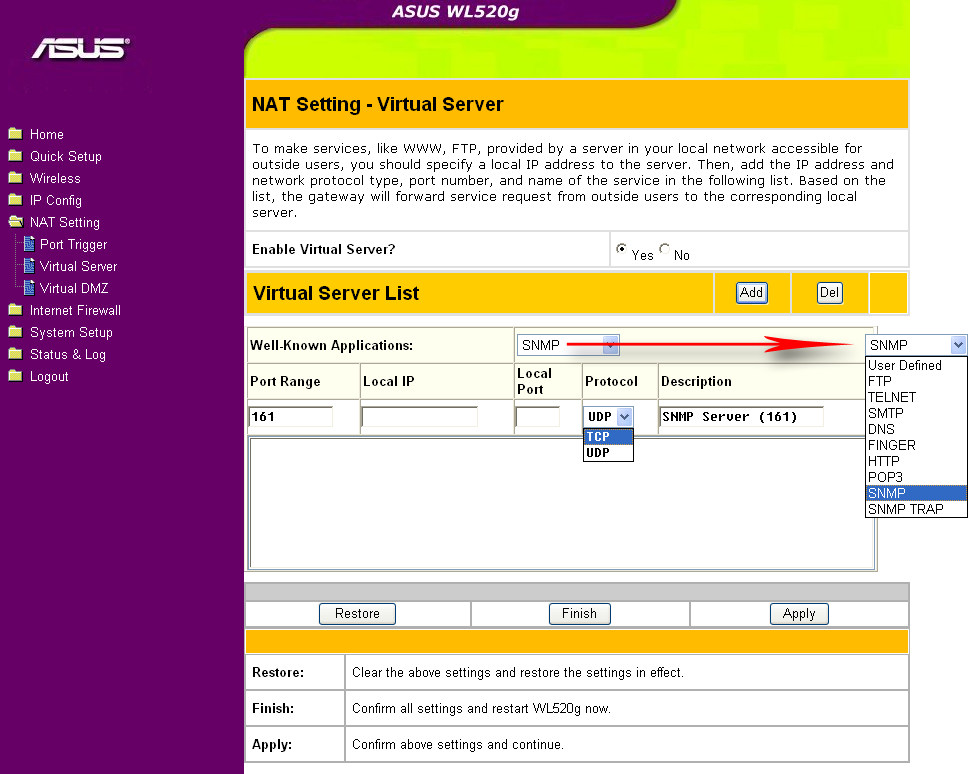Click the Apply button

pos(799,613)
